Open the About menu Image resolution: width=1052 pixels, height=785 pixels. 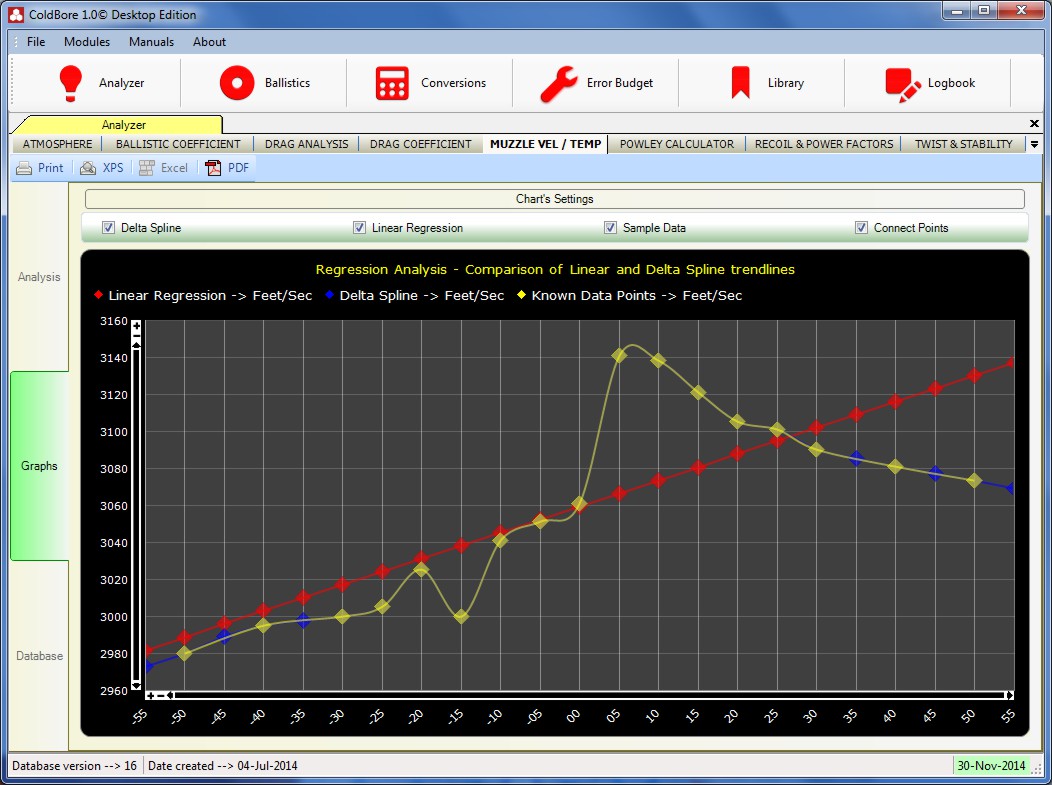(209, 42)
